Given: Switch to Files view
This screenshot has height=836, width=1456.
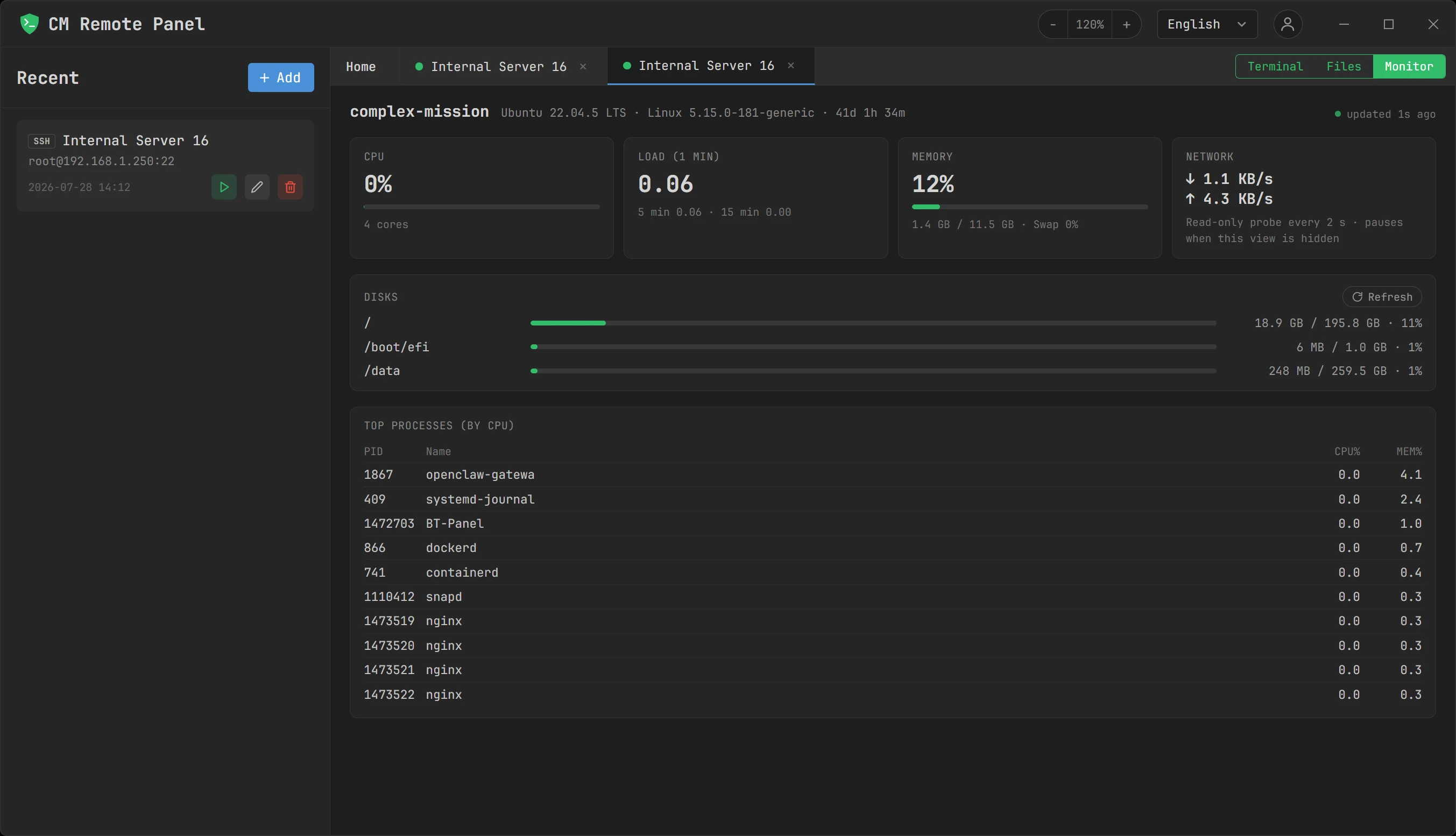Looking at the screenshot, I should click(1344, 67).
